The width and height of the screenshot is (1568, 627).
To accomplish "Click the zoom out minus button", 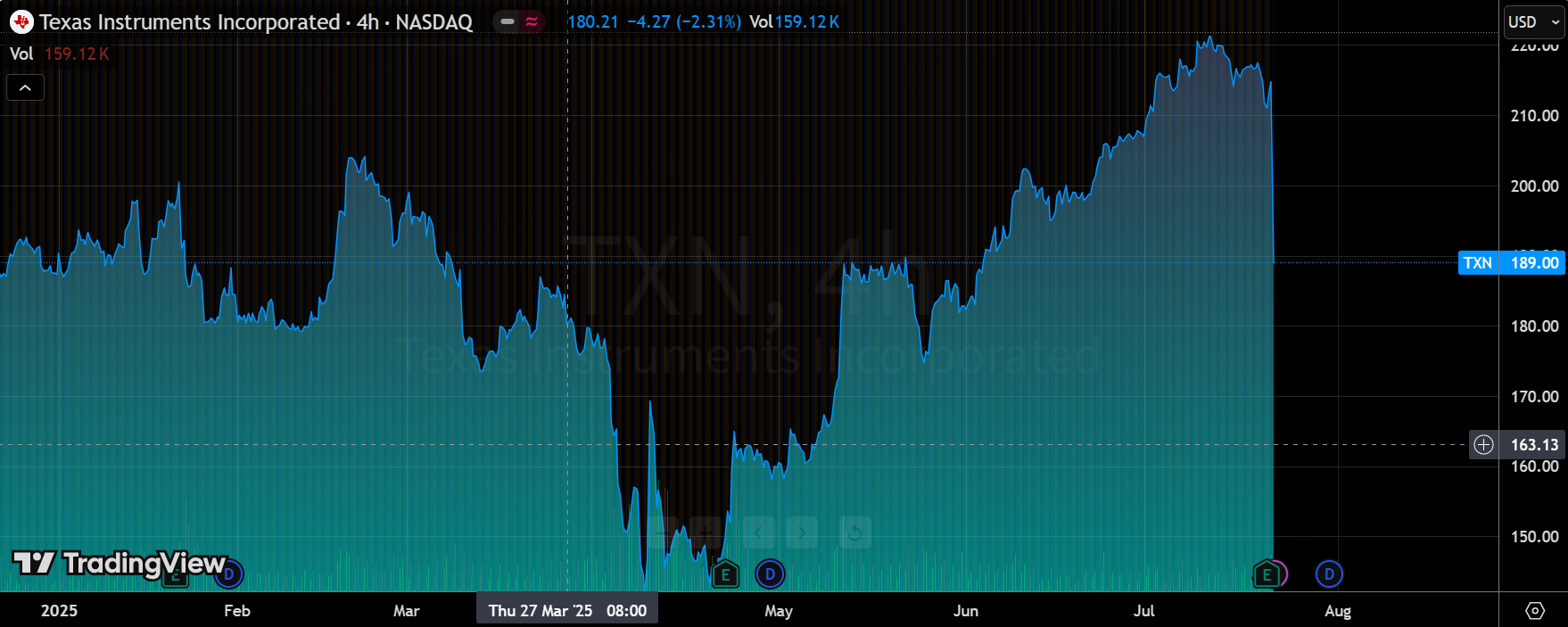I will 662,532.
